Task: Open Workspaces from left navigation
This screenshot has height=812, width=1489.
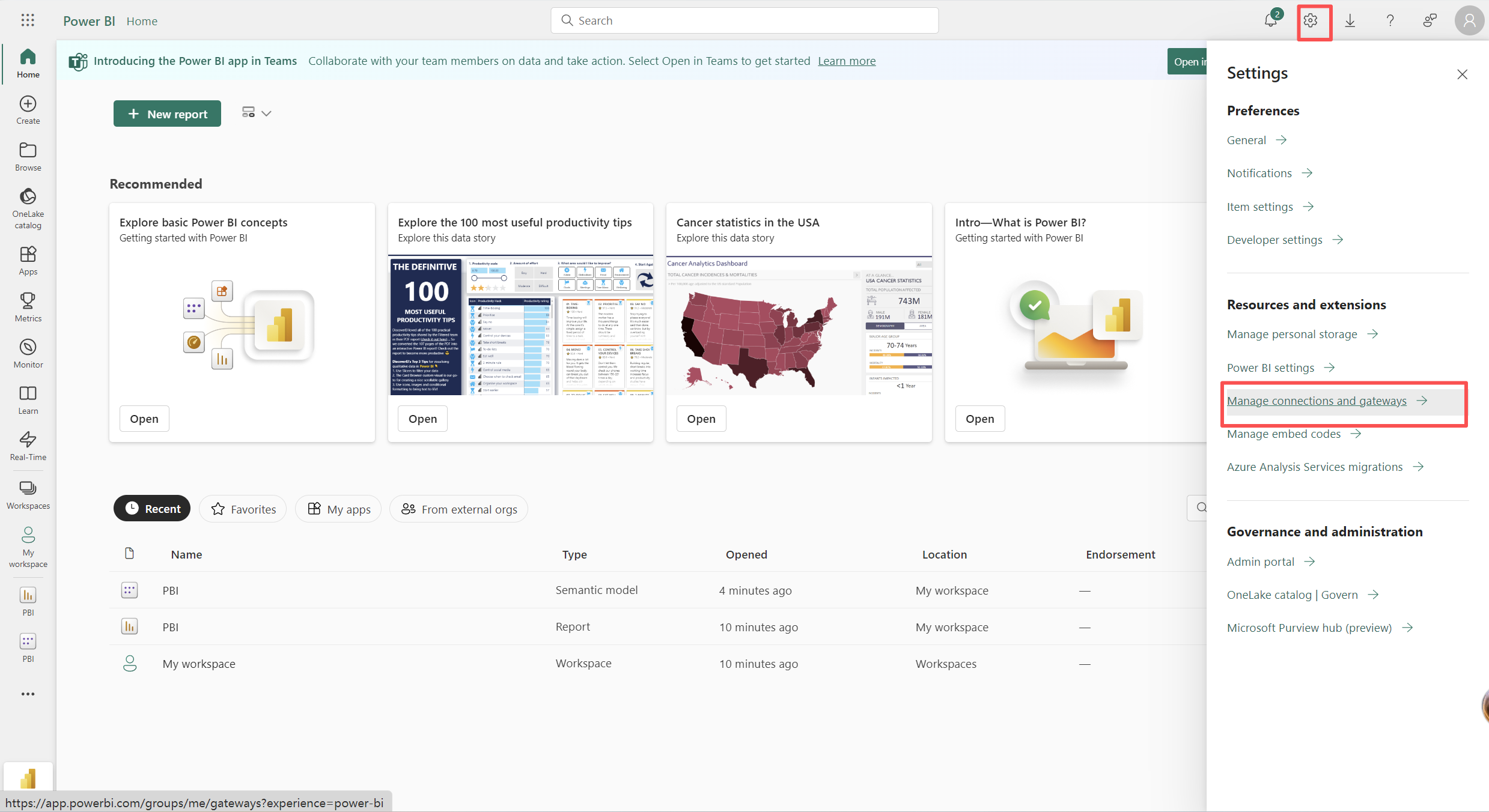Action: click(x=28, y=494)
